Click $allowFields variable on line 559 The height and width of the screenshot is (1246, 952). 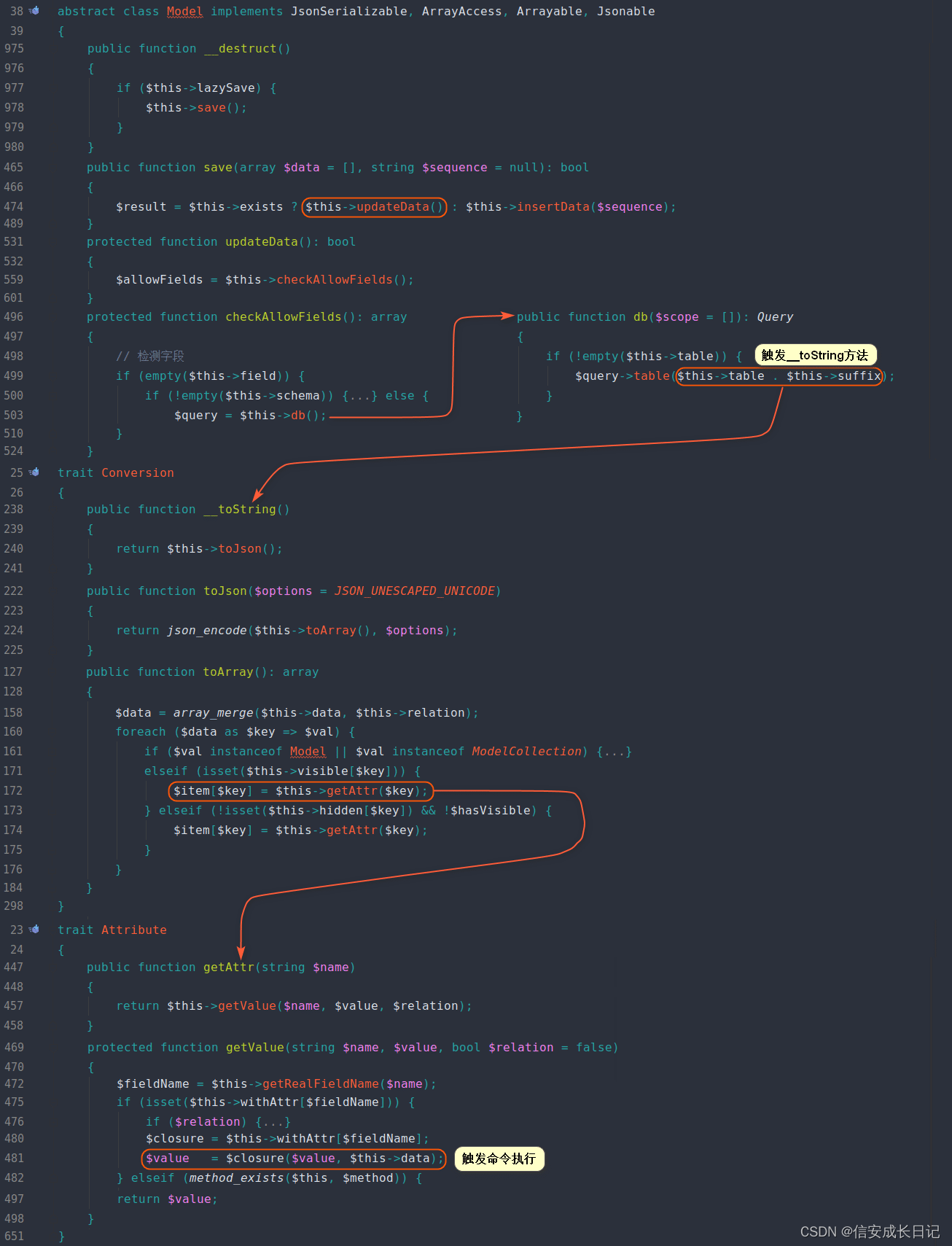pyautogui.click(x=160, y=280)
